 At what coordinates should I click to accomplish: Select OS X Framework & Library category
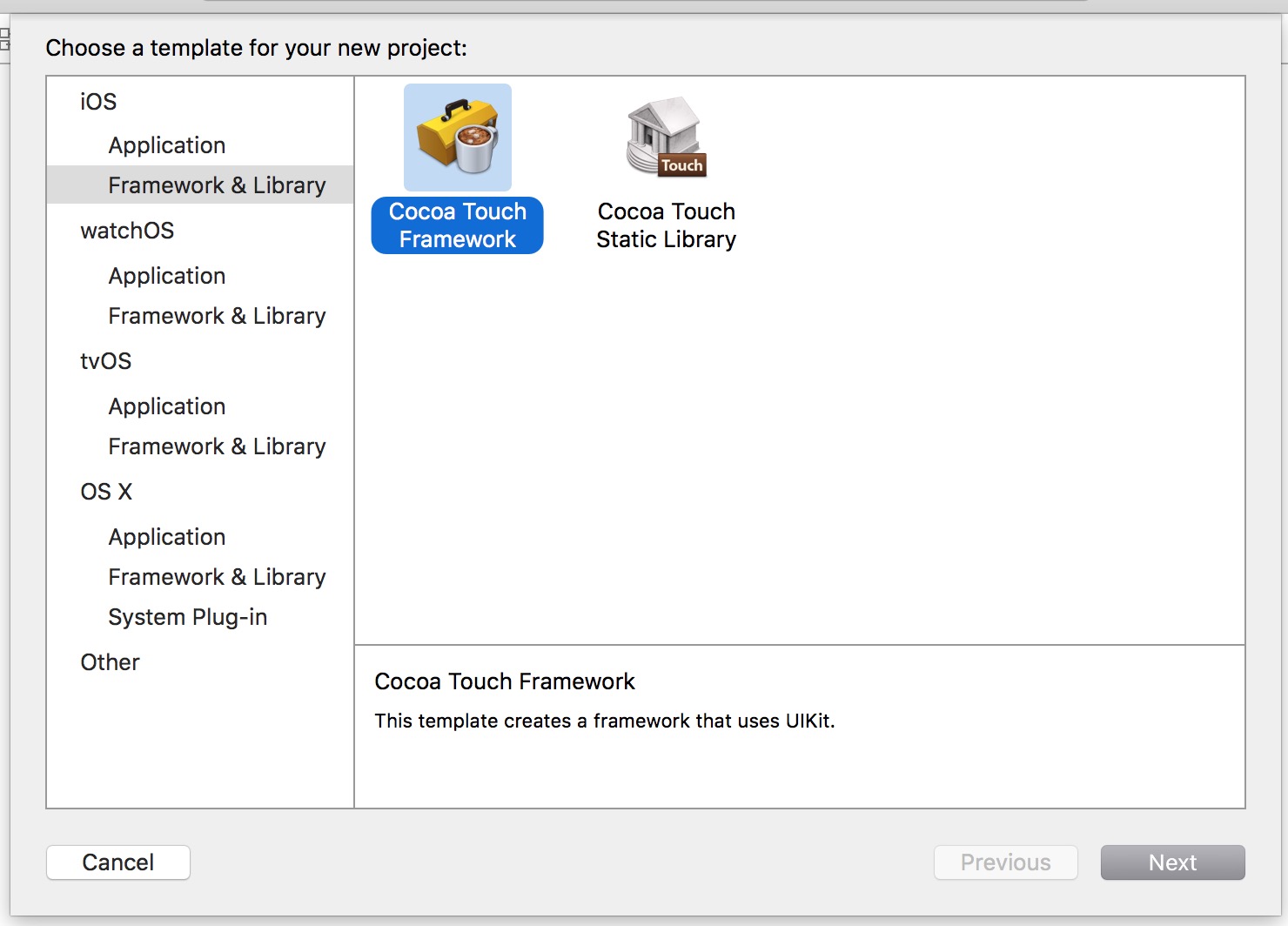[x=217, y=577]
